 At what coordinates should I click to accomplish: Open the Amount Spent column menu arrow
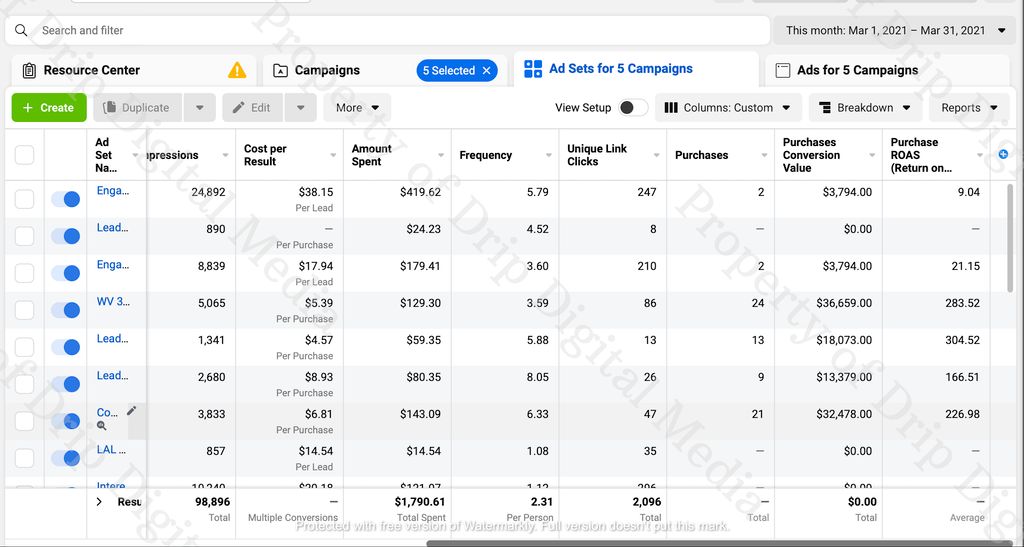[441, 155]
